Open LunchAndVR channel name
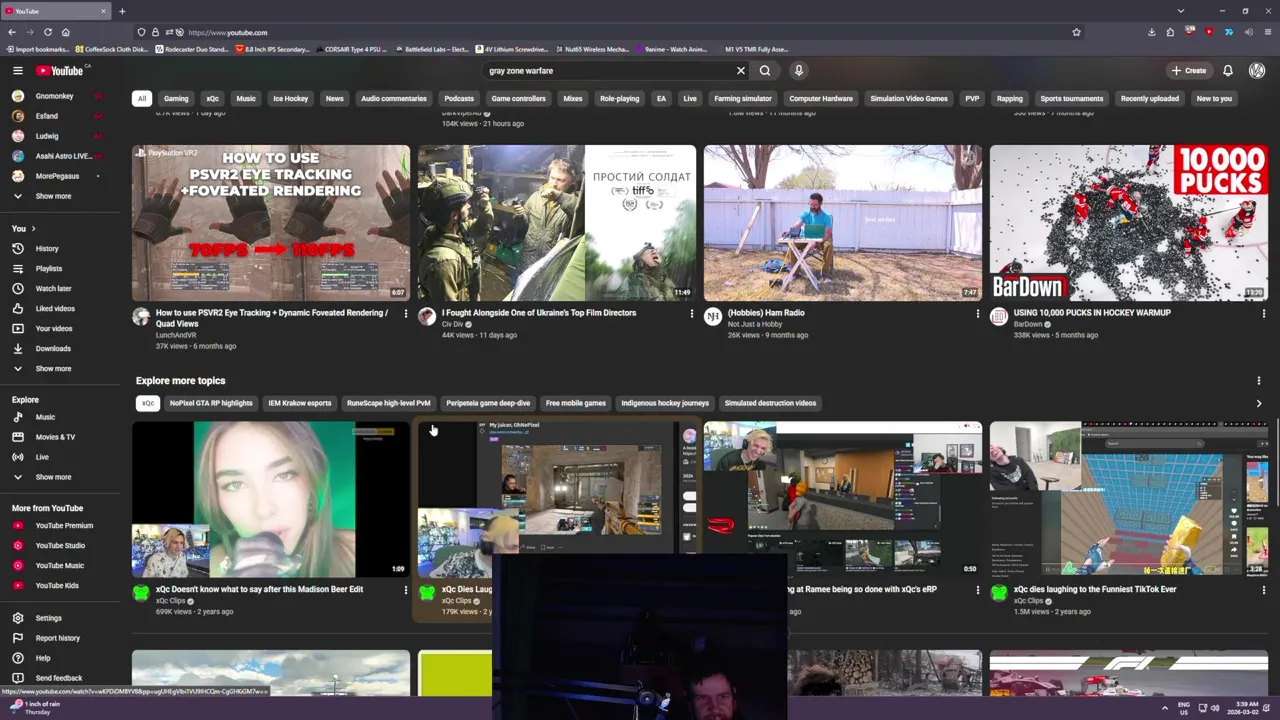1280x720 pixels. pos(176,335)
